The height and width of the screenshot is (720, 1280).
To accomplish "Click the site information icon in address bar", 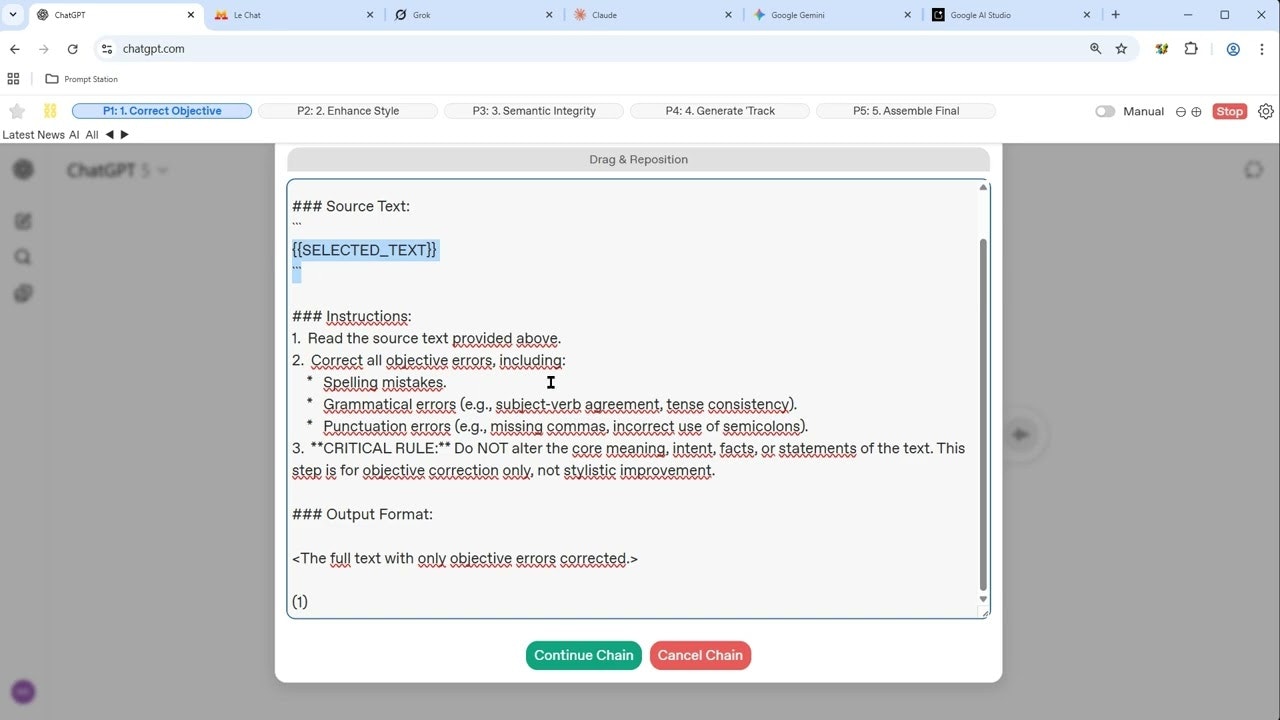I will point(107,49).
